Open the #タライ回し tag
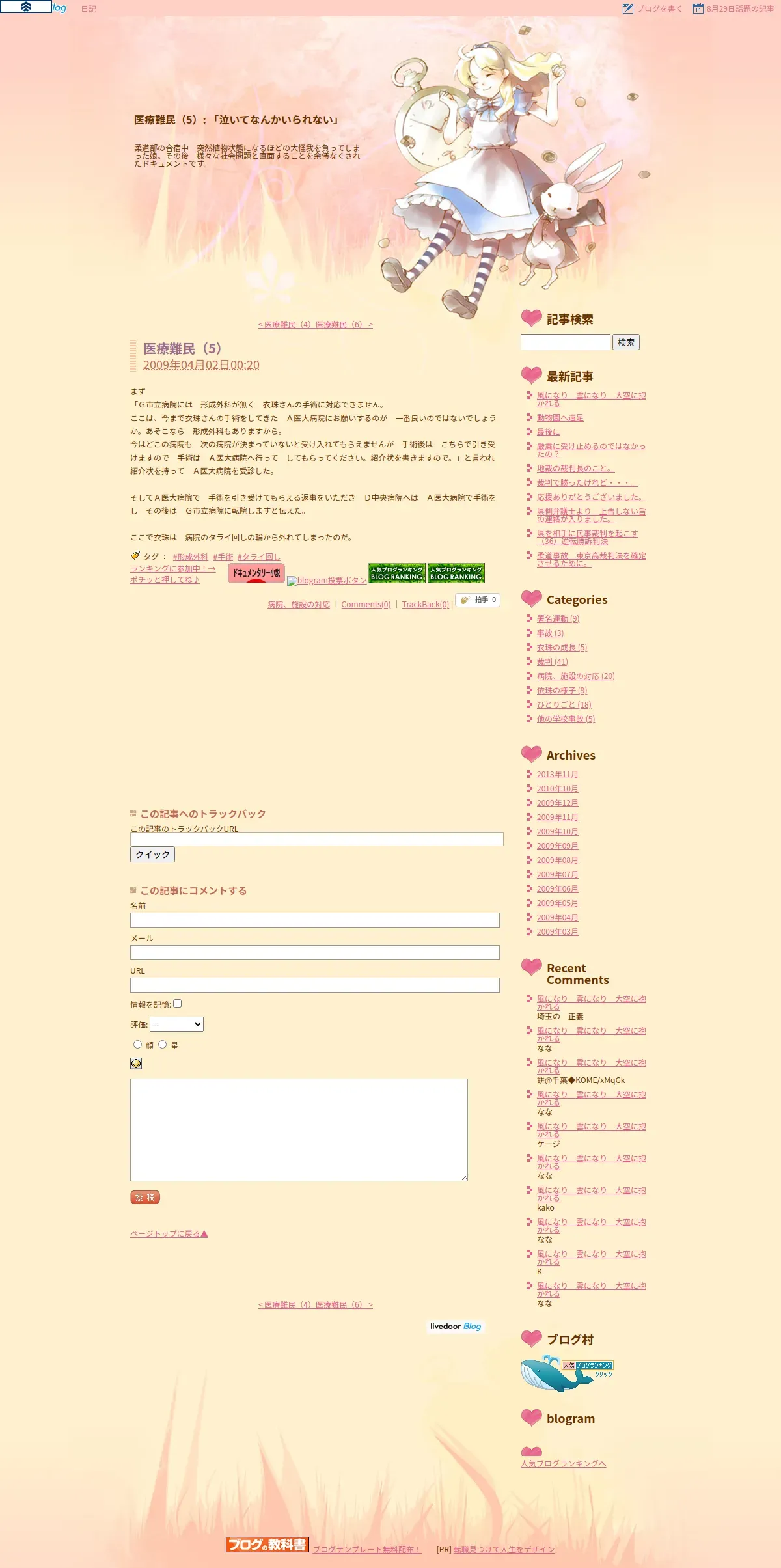Image resolution: width=781 pixels, height=1568 pixels. click(x=259, y=557)
